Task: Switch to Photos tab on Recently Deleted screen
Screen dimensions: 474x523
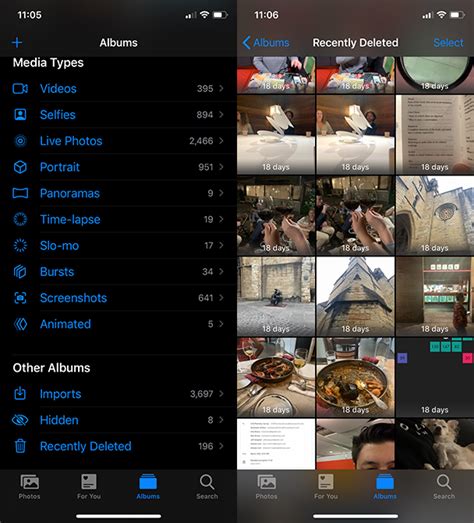Action: pyautogui.click(x=266, y=487)
